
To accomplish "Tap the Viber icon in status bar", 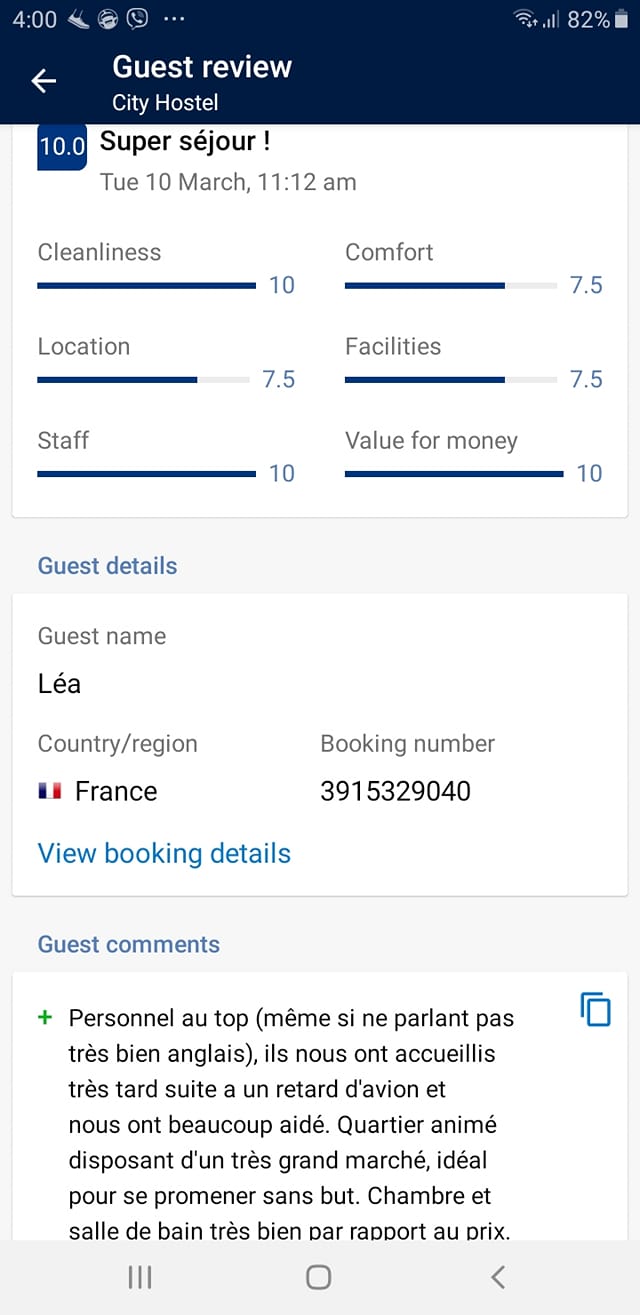I will [x=137, y=18].
